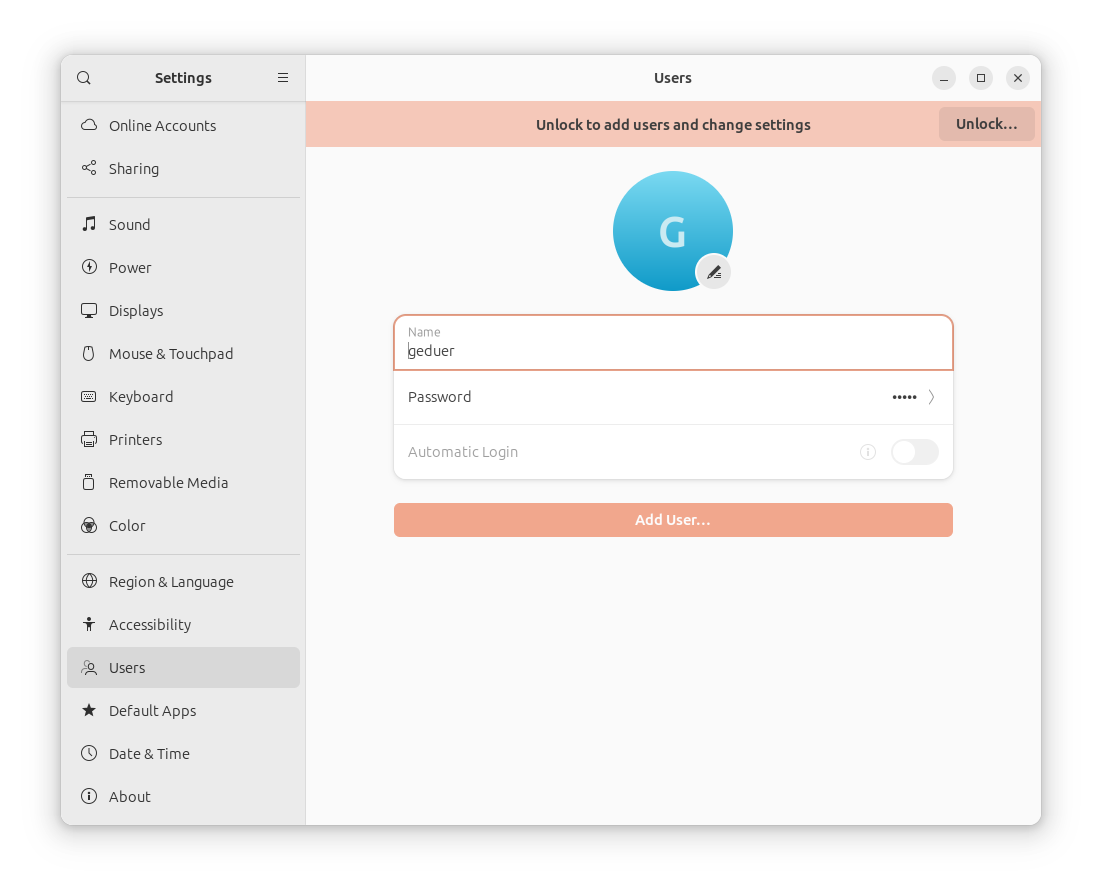The height and width of the screenshot is (892, 1102).
Task: Open the Settings hamburger menu
Action: pos(283,78)
